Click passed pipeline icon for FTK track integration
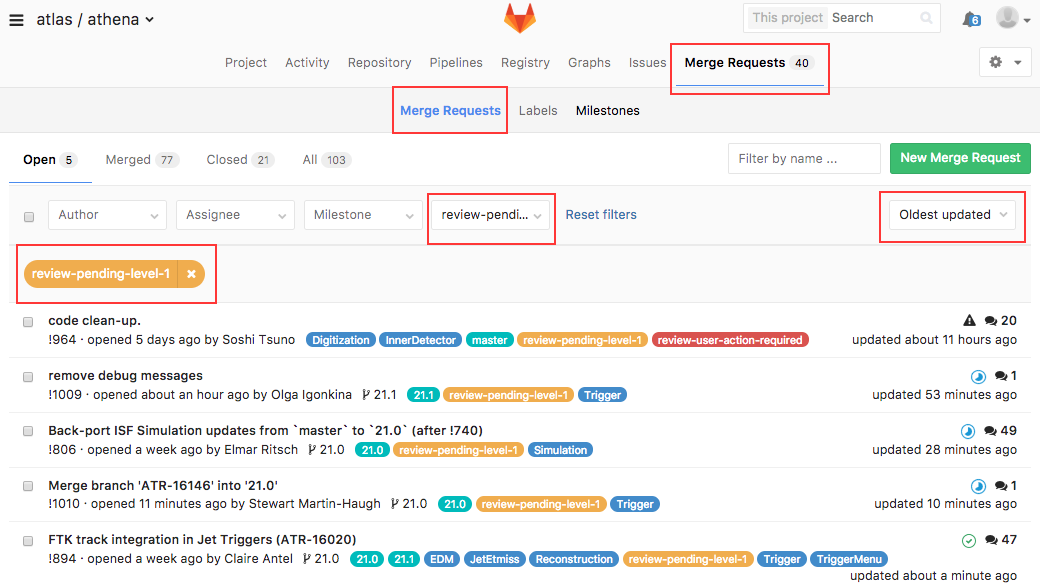Screen dimensions: 1040x586 (x=969, y=541)
